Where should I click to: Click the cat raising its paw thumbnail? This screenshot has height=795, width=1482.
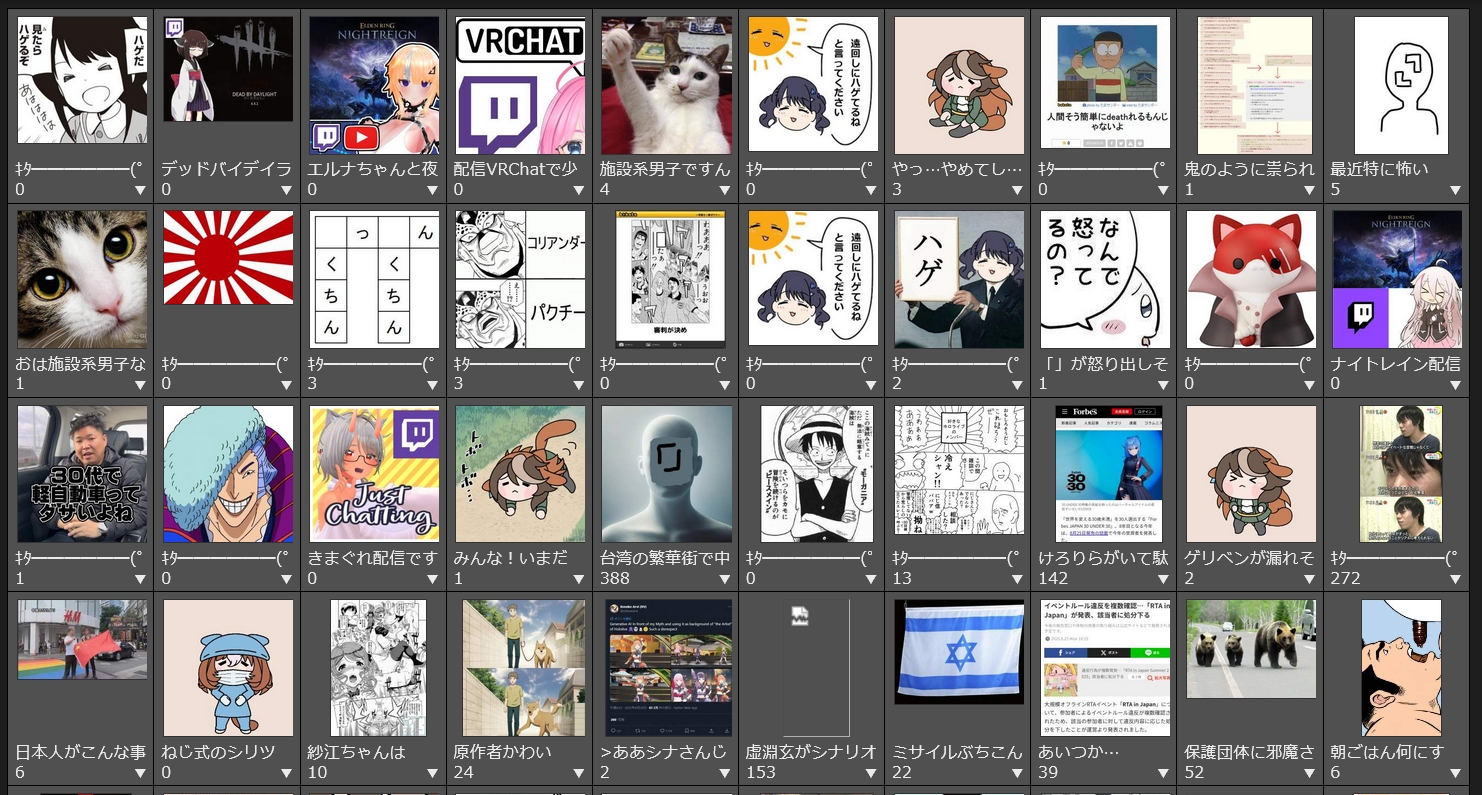coord(666,85)
